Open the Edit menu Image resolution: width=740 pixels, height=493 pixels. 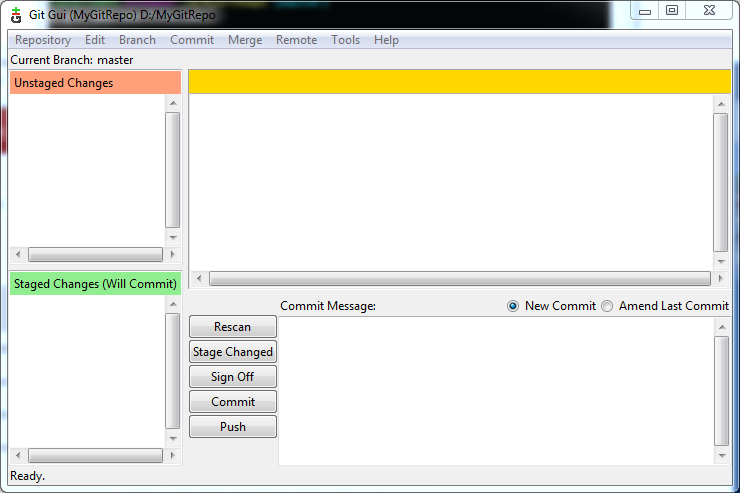point(95,40)
